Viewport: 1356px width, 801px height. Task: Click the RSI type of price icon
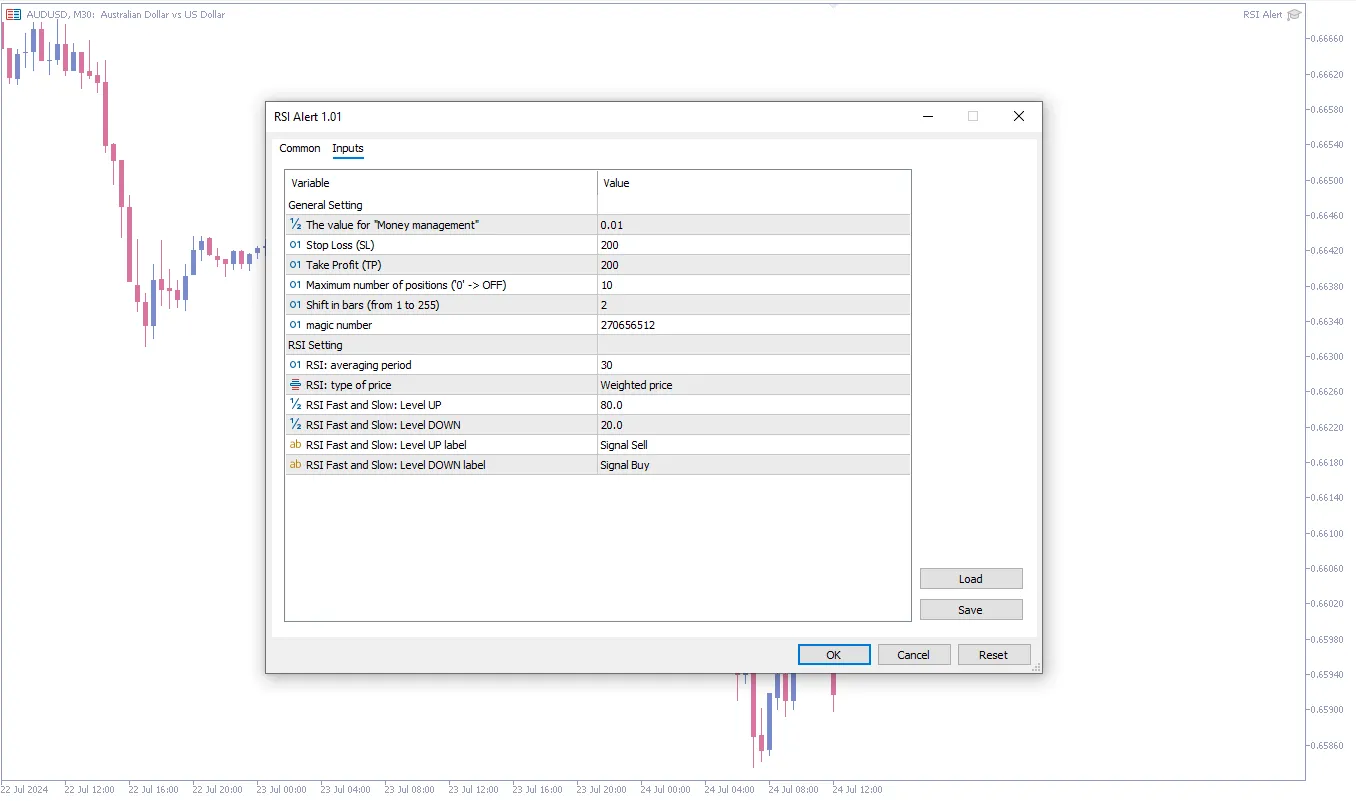pyautogui.click(x=295, y=385)
